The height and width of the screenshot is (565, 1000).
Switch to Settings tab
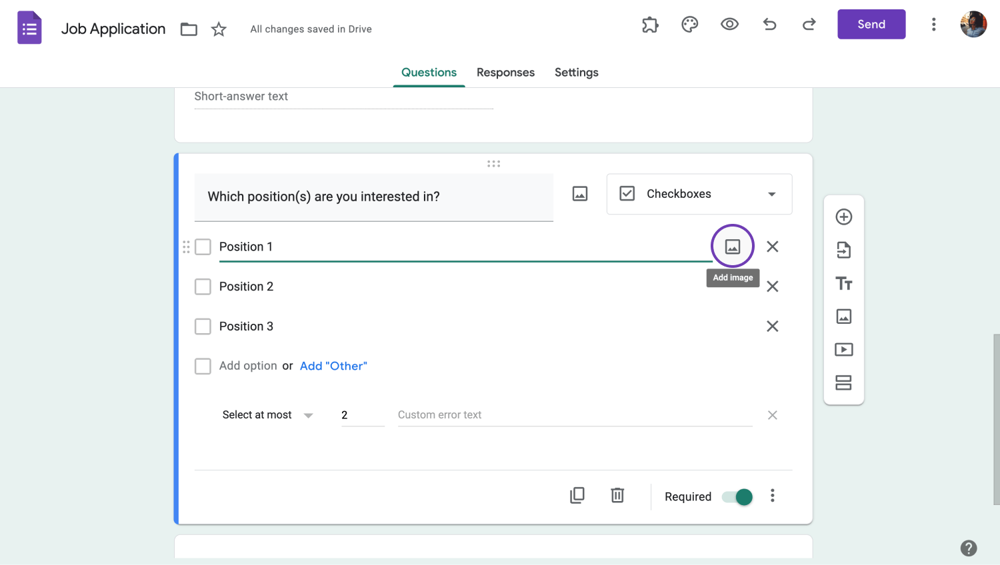(576, 73)
